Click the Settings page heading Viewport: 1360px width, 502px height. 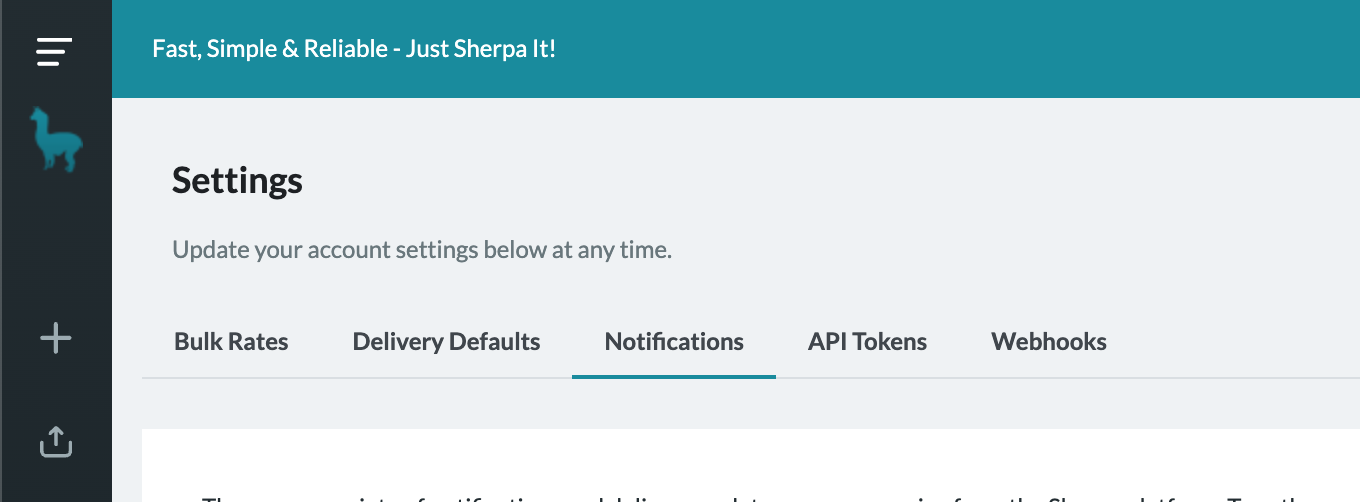(237, 181)
